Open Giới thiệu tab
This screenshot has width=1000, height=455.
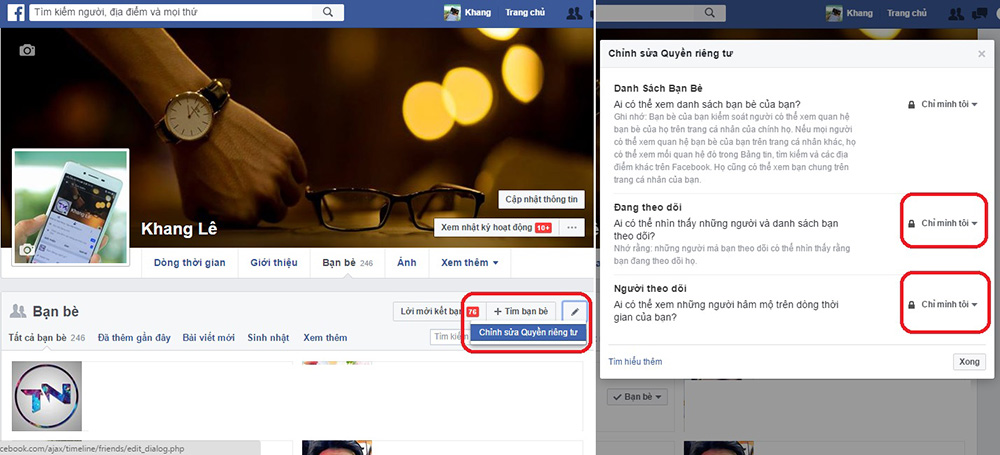tap(274, 263)
